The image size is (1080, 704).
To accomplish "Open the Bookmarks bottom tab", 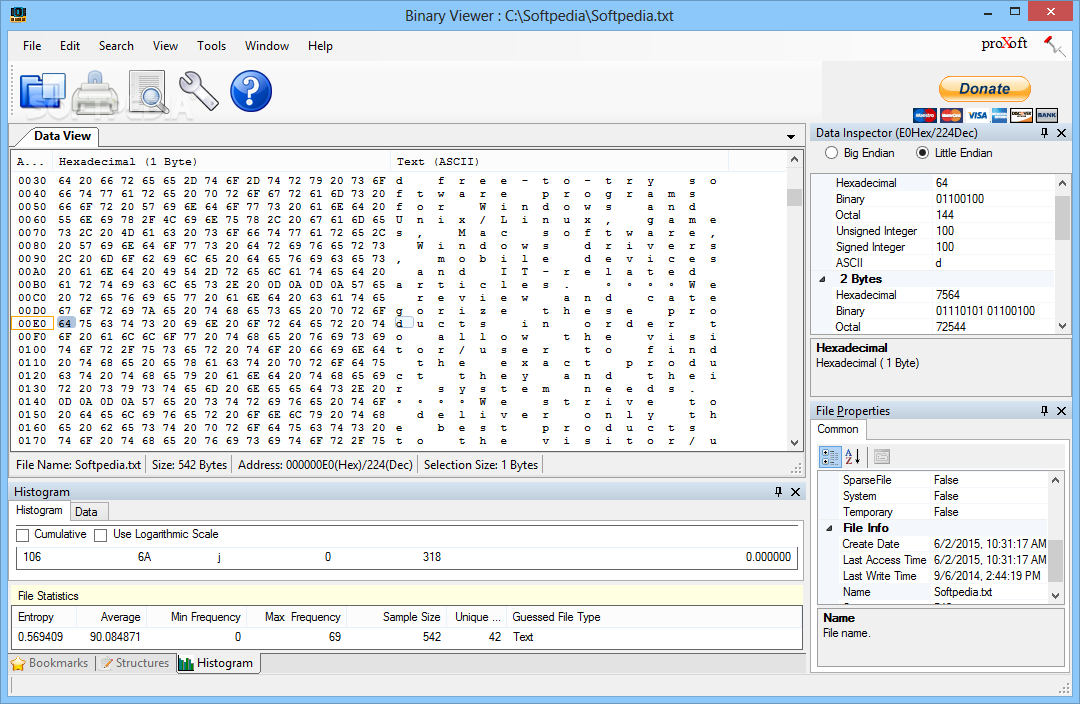I will (50, 663).
